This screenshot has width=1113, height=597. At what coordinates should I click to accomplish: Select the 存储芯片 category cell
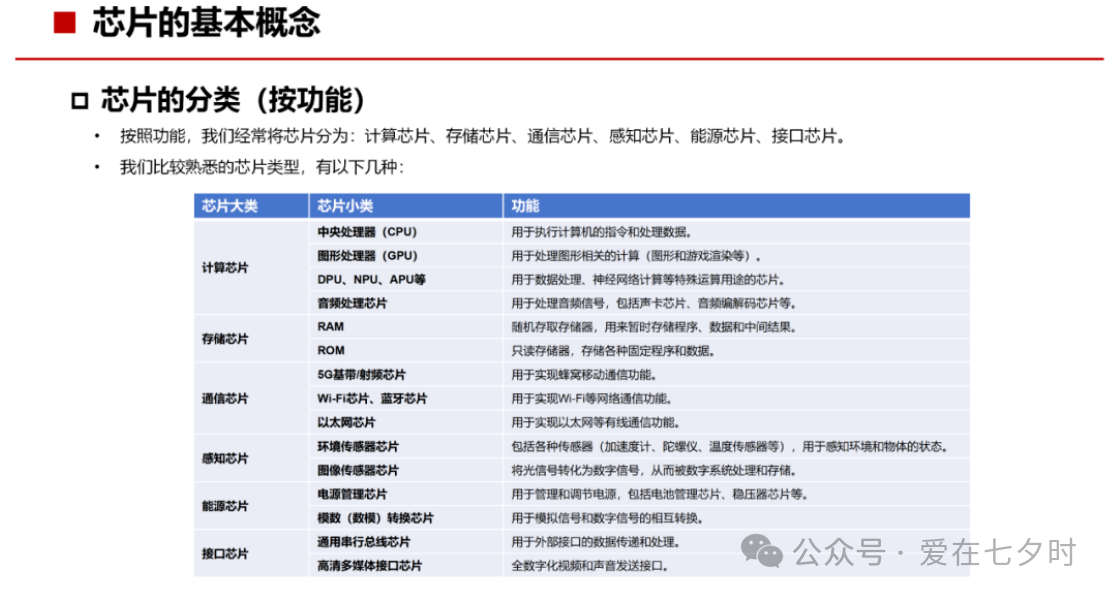click(225, 339)
